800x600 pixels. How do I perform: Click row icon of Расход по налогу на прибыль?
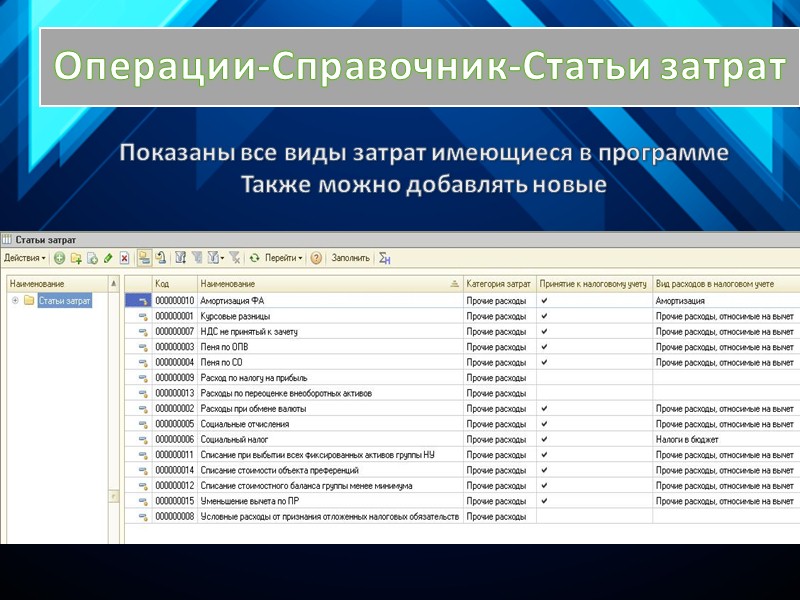pyautogui.click(x=143, y=379)
